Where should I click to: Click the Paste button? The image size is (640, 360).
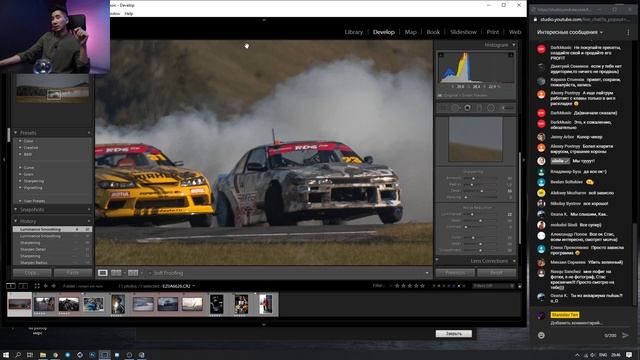73,272
